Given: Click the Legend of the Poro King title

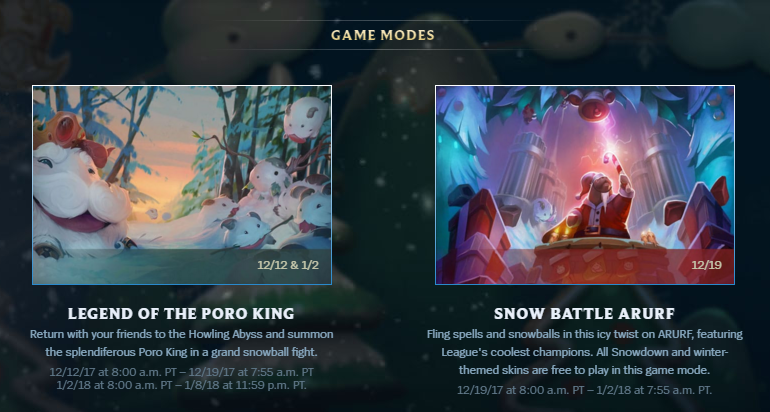Looking at the screenshot, I should click(181, 314).
